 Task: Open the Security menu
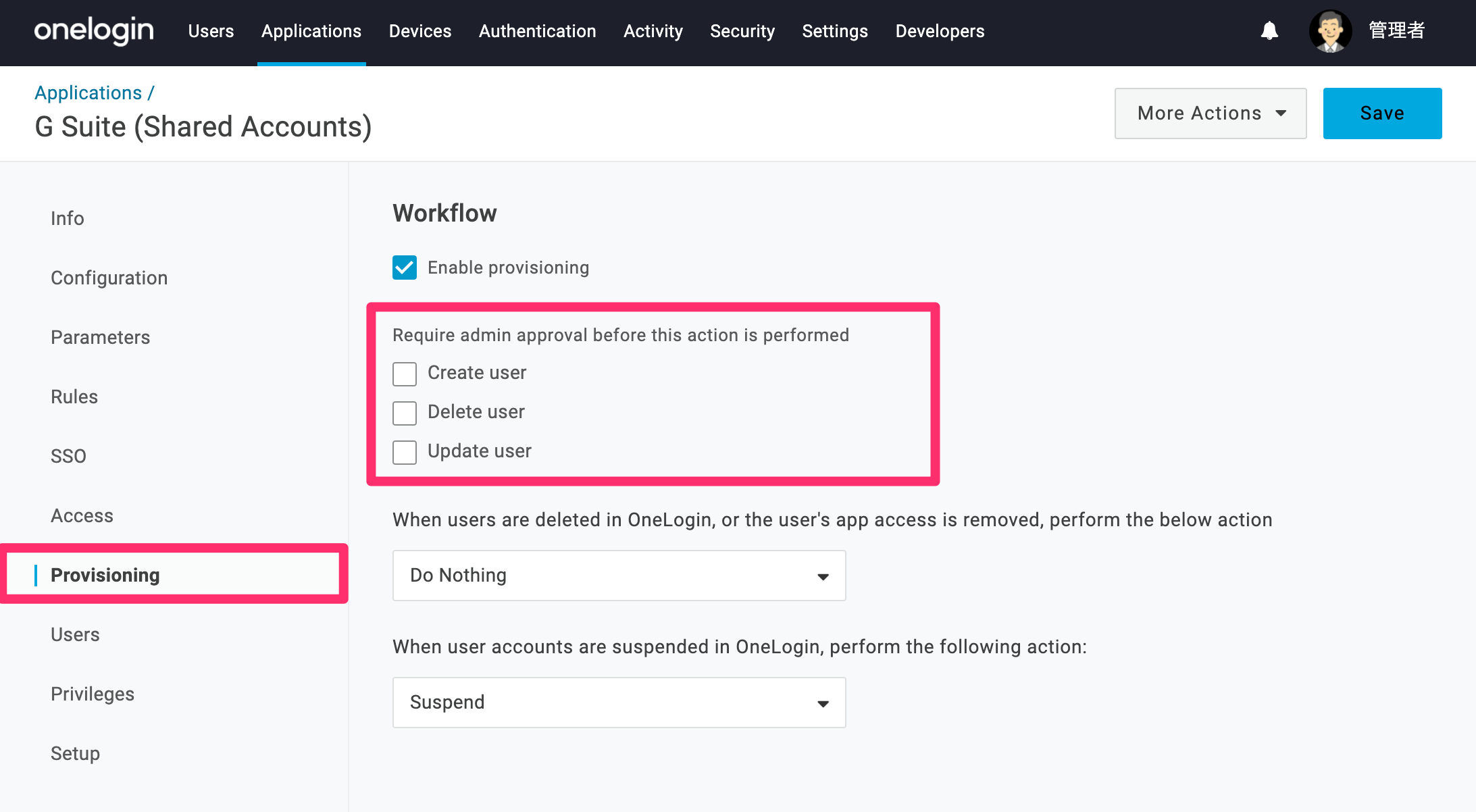tap(742, 31)
